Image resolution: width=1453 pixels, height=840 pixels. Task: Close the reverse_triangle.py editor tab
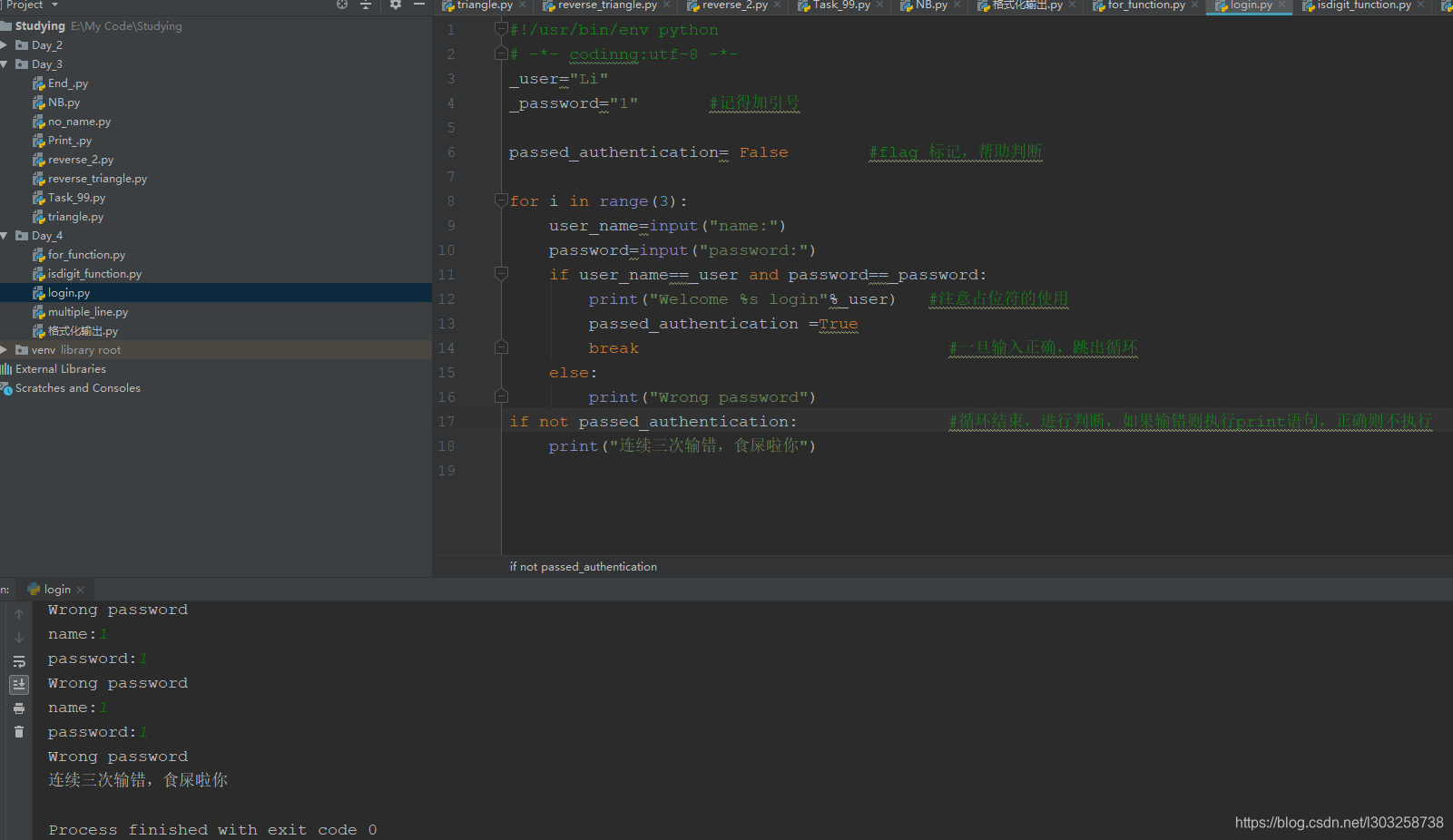pyautogui.click(x=667, y=5)
